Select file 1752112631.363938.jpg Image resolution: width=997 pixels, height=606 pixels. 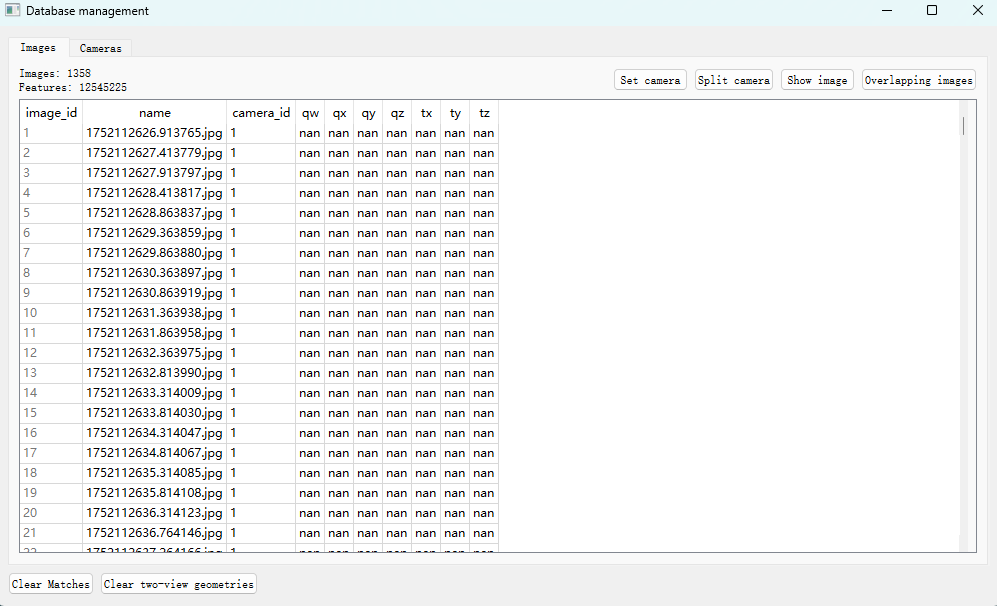pyautogui.click(x=155, y=313)
